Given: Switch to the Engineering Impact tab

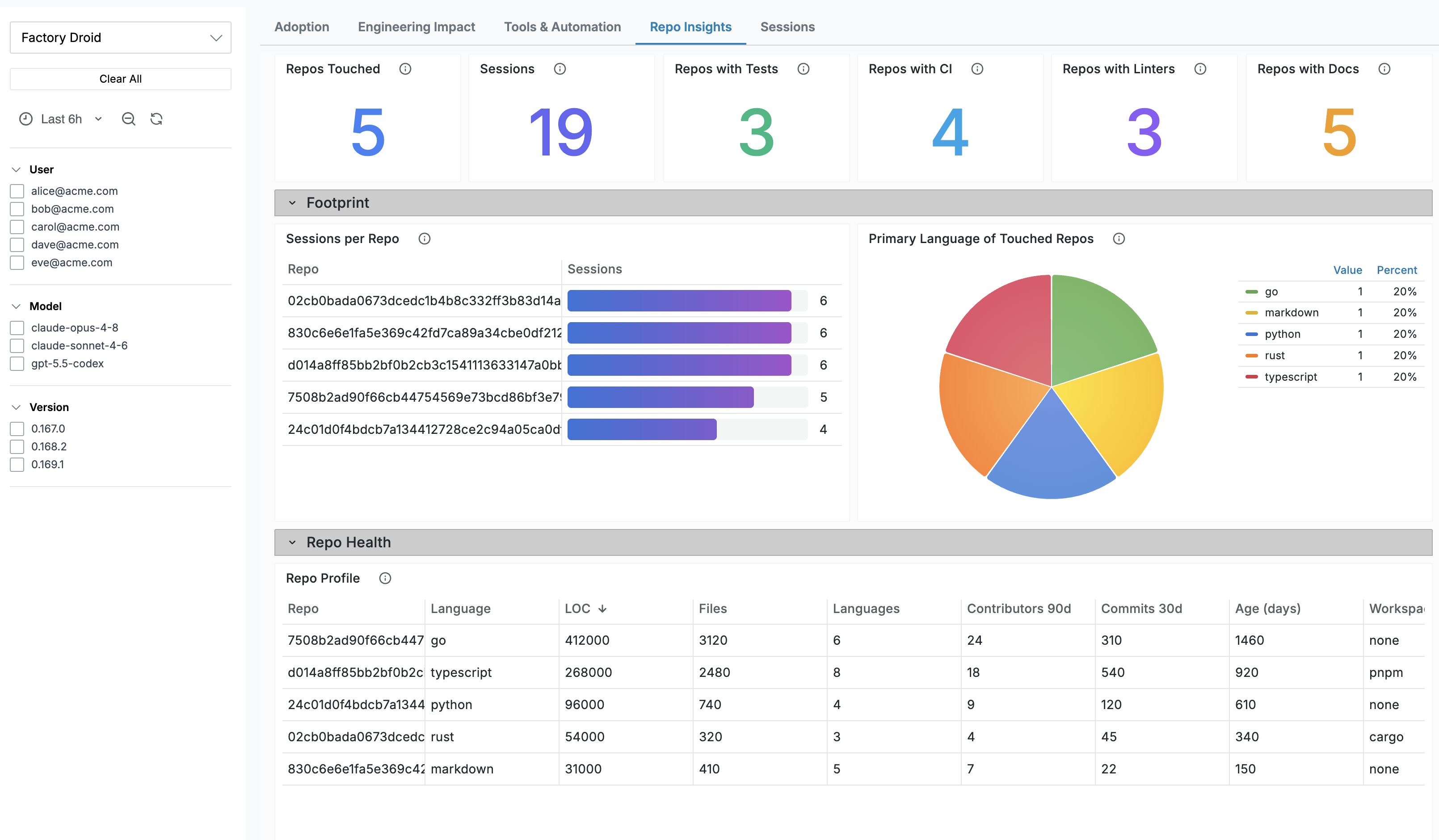Looking at the screenshot, I should [417, 27].
